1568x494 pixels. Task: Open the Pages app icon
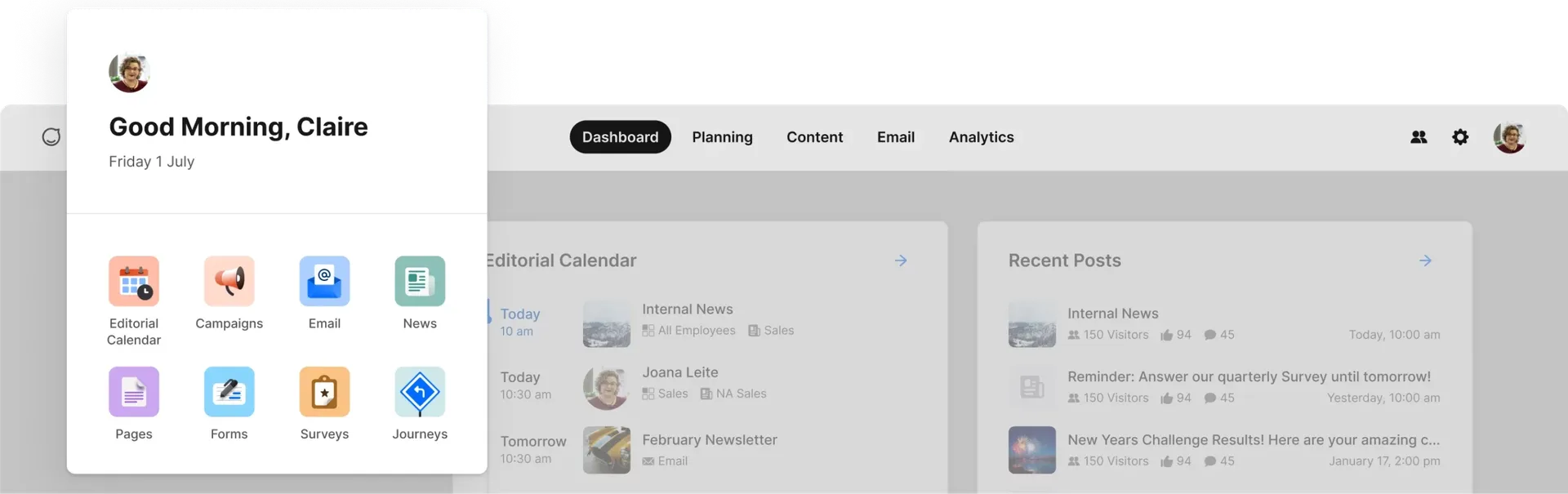click(134, 392)
